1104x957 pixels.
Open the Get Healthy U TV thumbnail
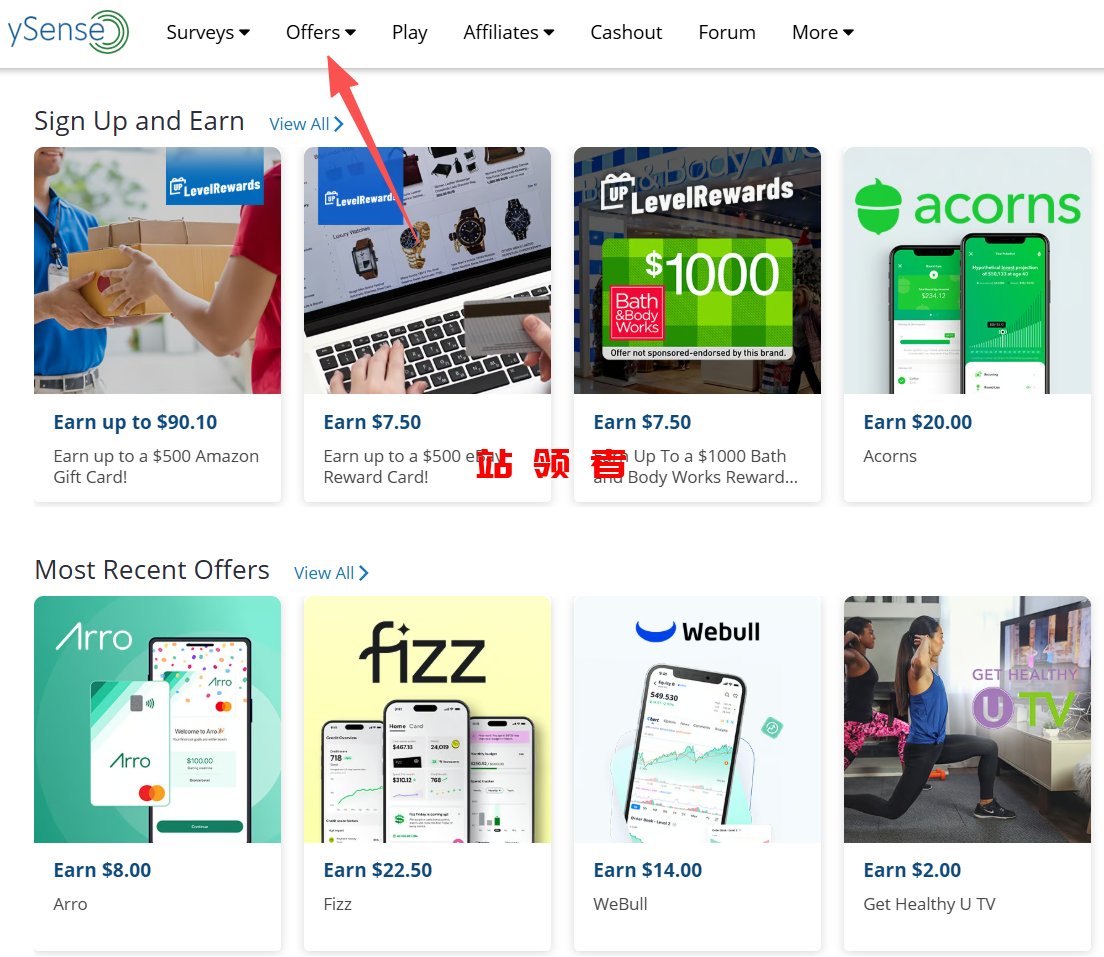pyautogui.click(x=967, y=720)
